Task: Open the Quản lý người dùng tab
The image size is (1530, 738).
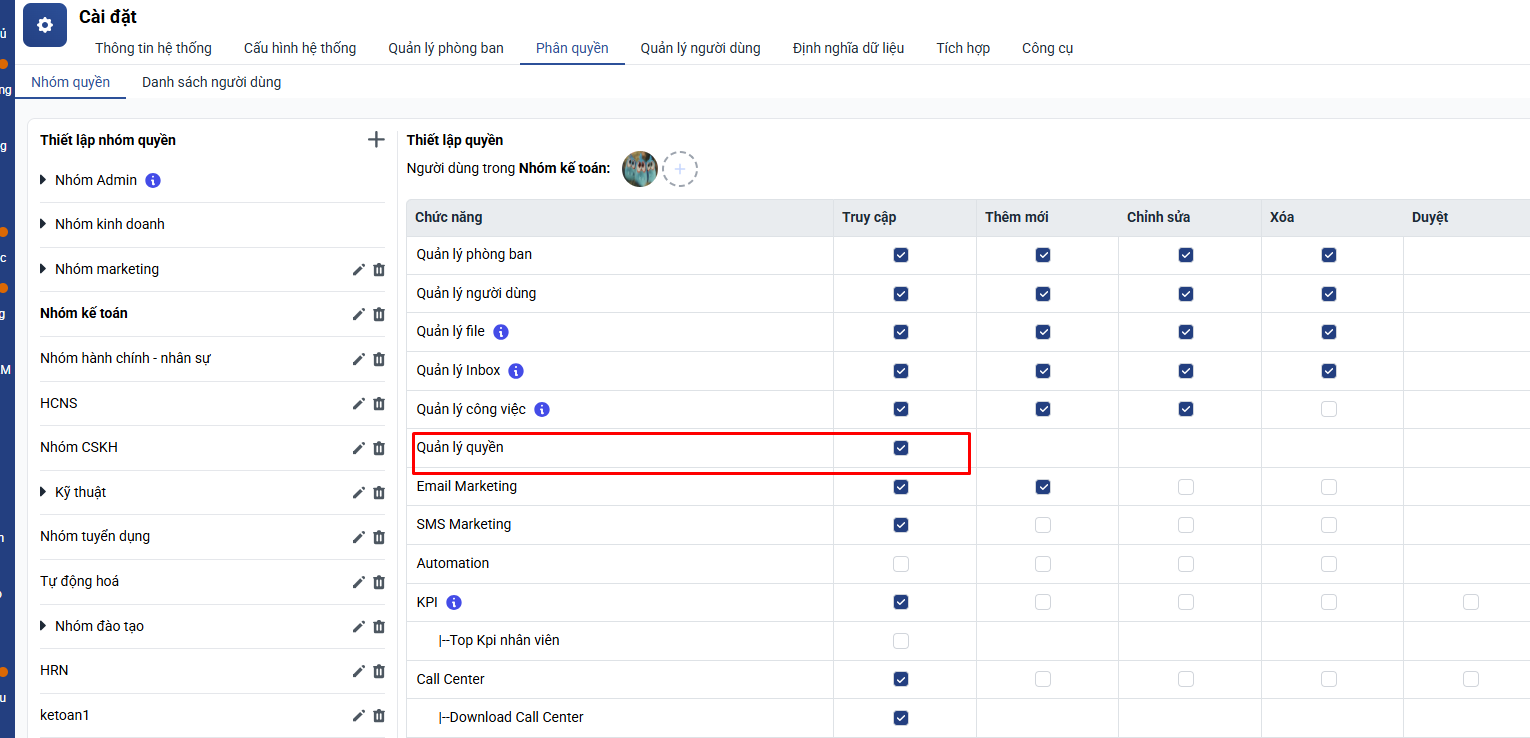Action: 700,48
